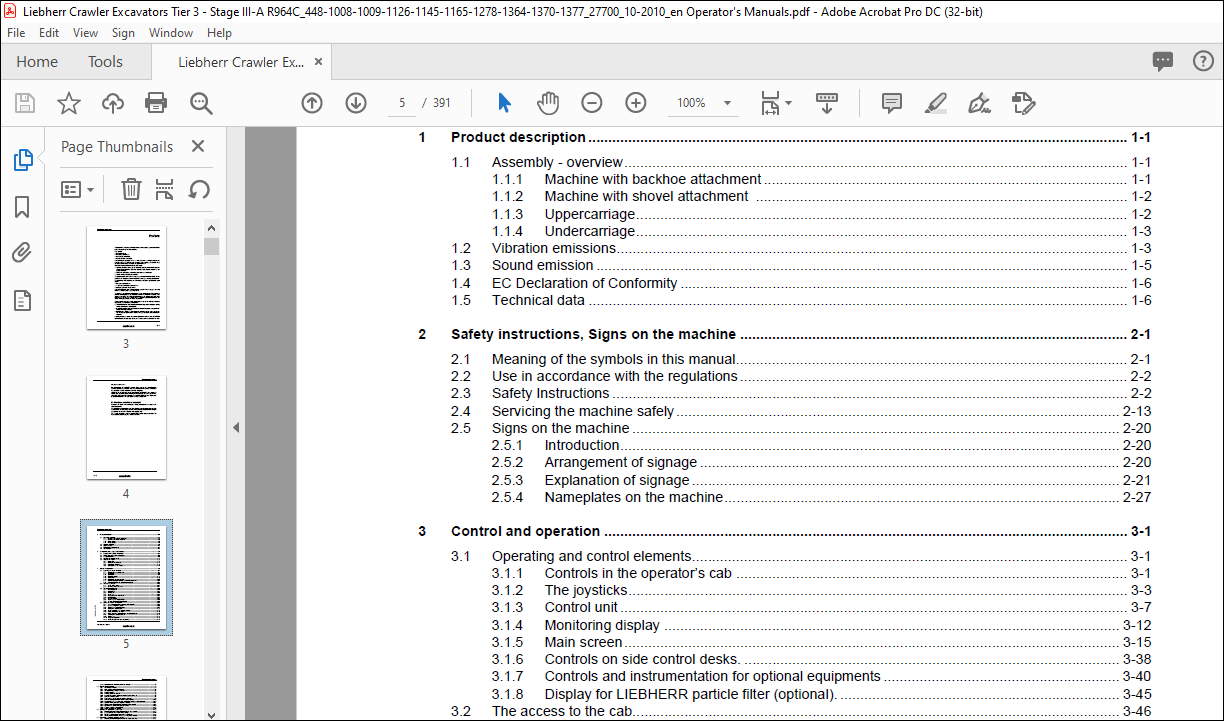1224x721 pixels.
Task: Bookmark file with star icon
Action: click(68, 103)
